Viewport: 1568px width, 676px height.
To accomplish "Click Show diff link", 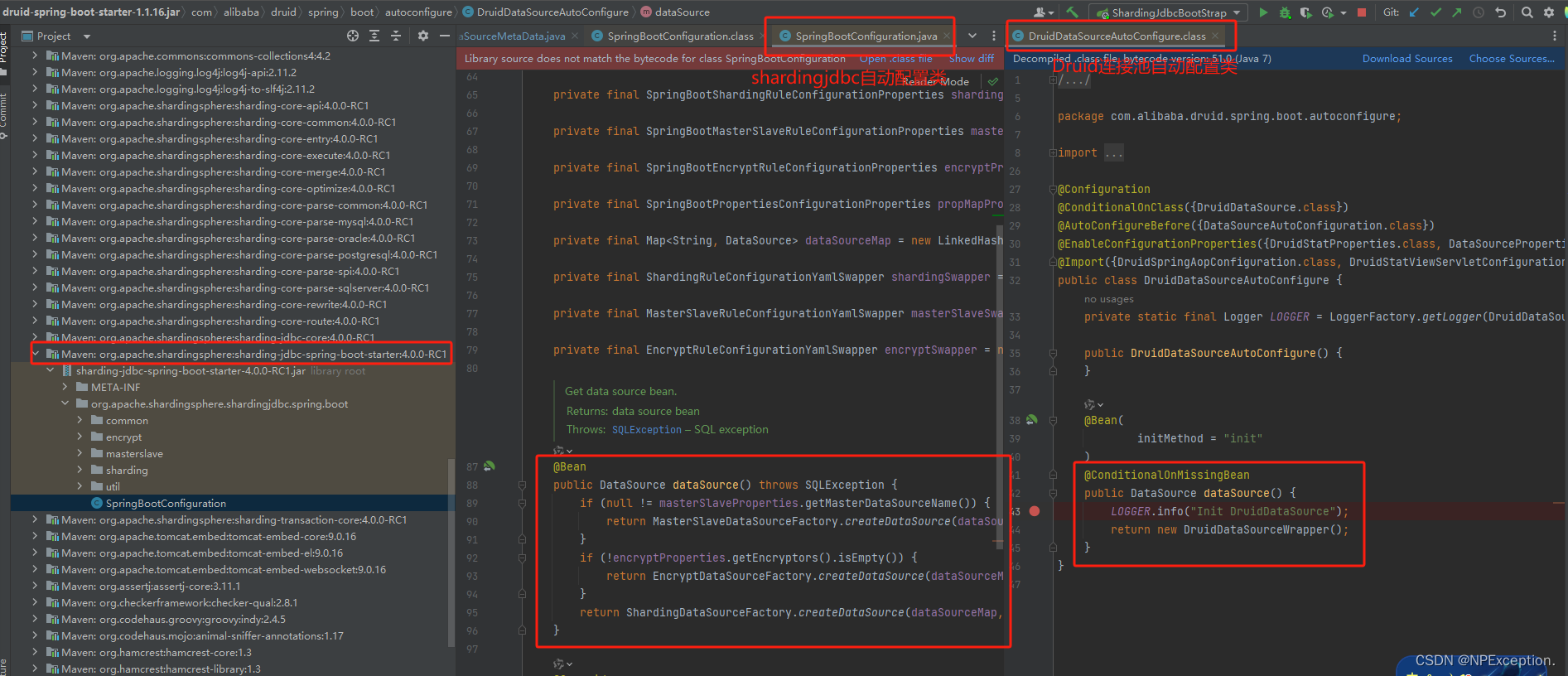I will [971, 59].
